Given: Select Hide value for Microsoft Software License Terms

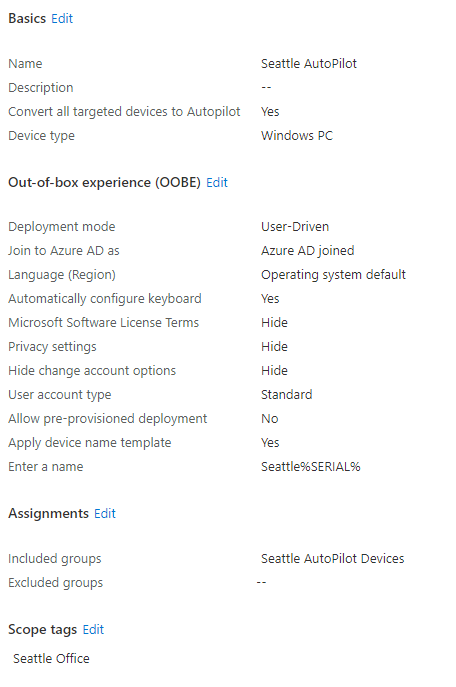Looking at the screenshot, I should pyautogui.click(x=274, y=322).
